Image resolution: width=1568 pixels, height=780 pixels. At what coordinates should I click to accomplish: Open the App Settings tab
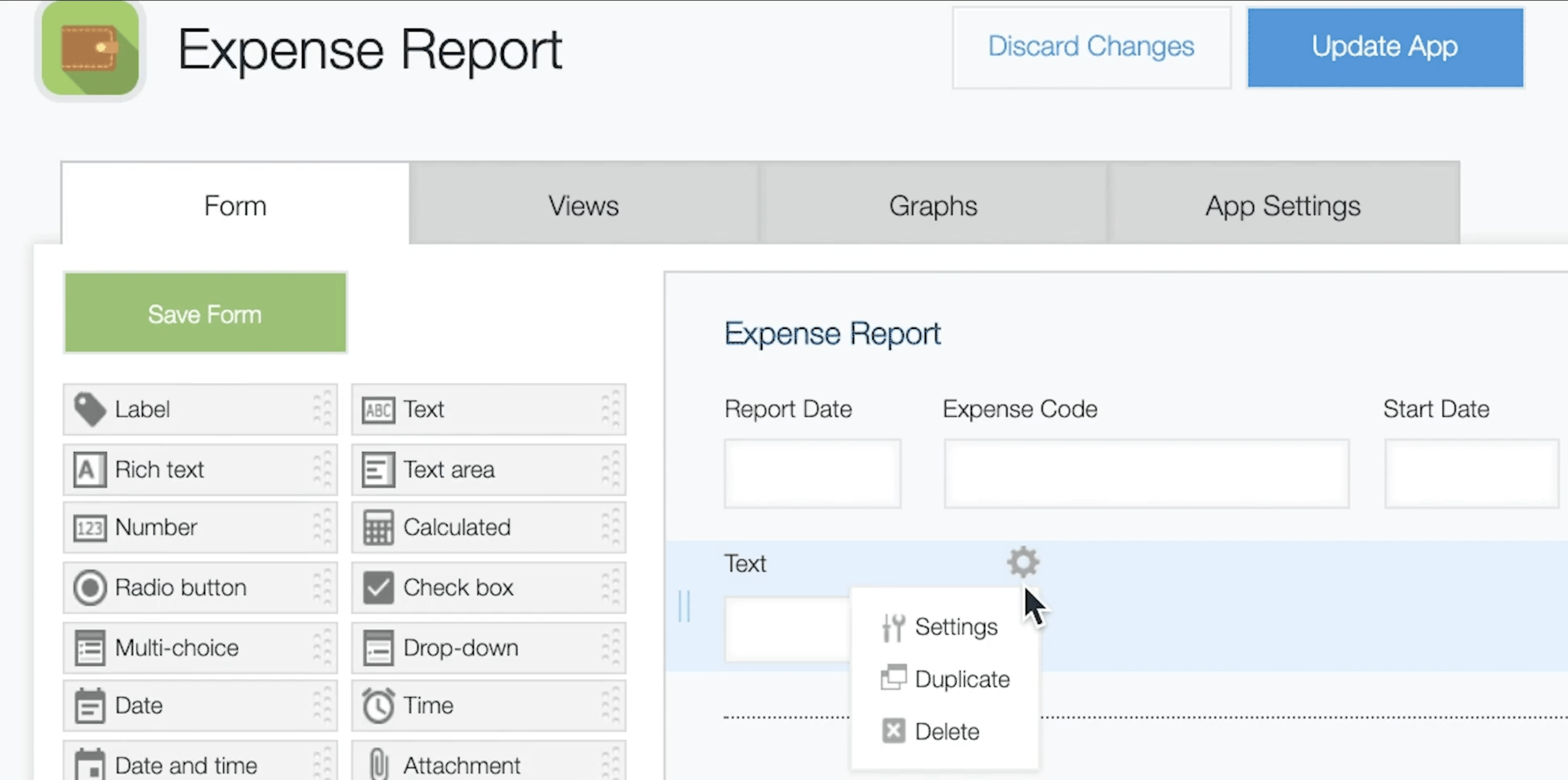(x=1282, y=205)
